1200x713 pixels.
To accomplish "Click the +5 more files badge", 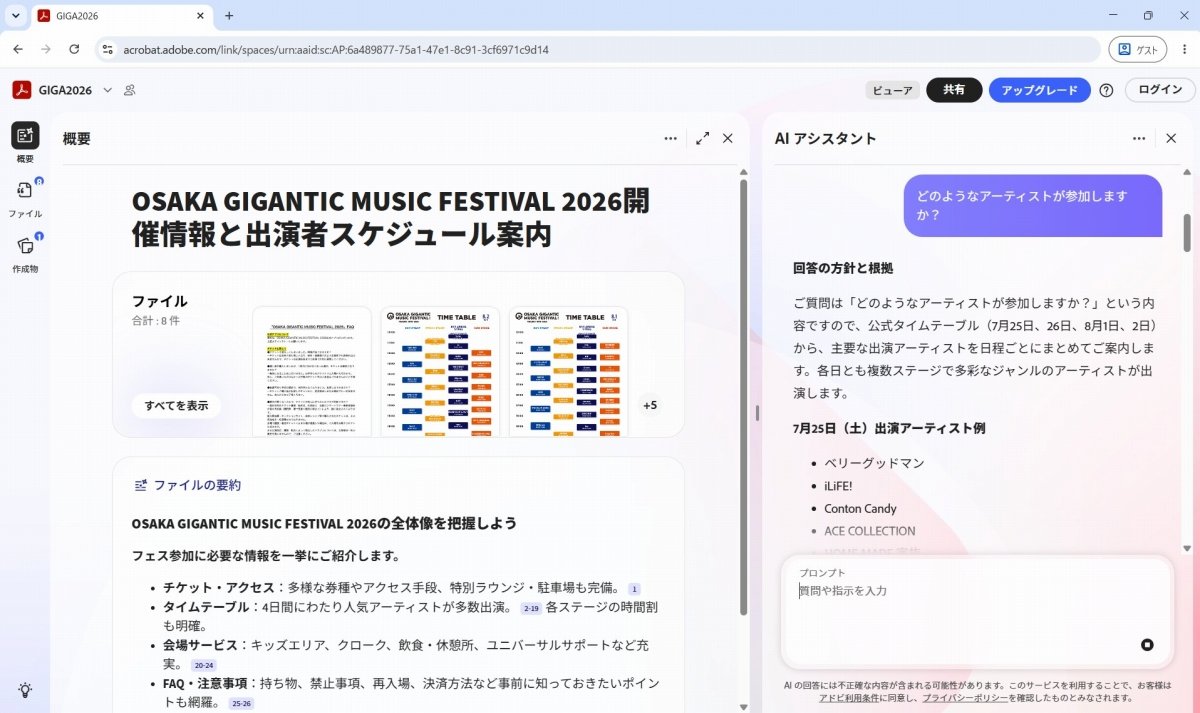I will [650, 405].
